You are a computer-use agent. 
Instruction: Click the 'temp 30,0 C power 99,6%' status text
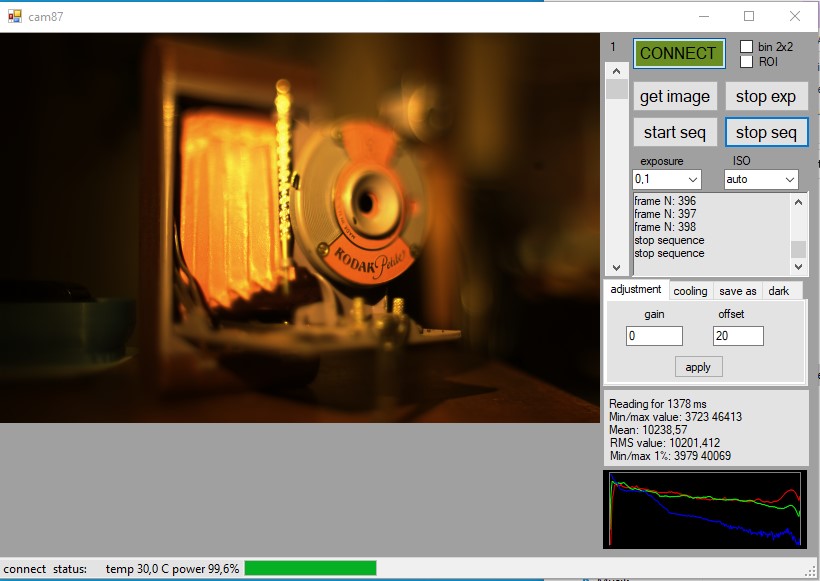click(x=172, y=568)
